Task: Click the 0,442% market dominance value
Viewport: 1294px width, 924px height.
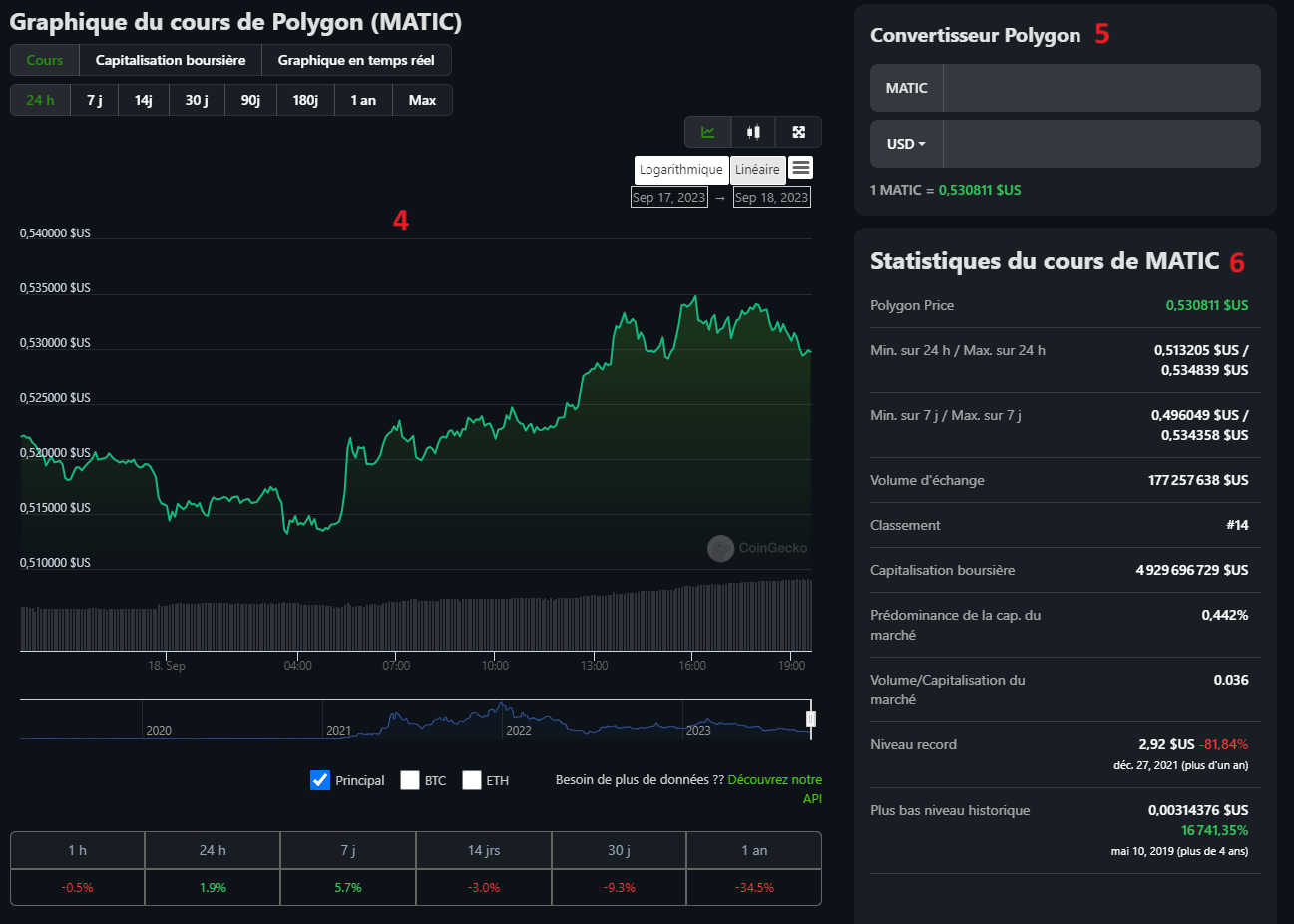Action: [1225, 615]
